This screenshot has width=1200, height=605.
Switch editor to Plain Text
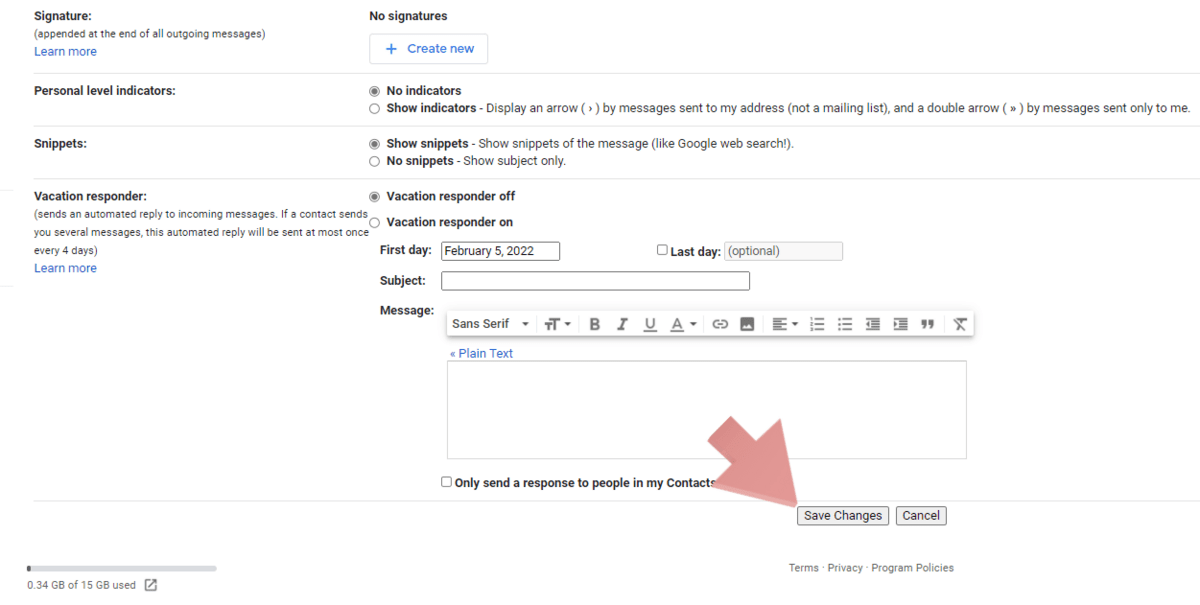pyautogui.click(x=481, y=353)
